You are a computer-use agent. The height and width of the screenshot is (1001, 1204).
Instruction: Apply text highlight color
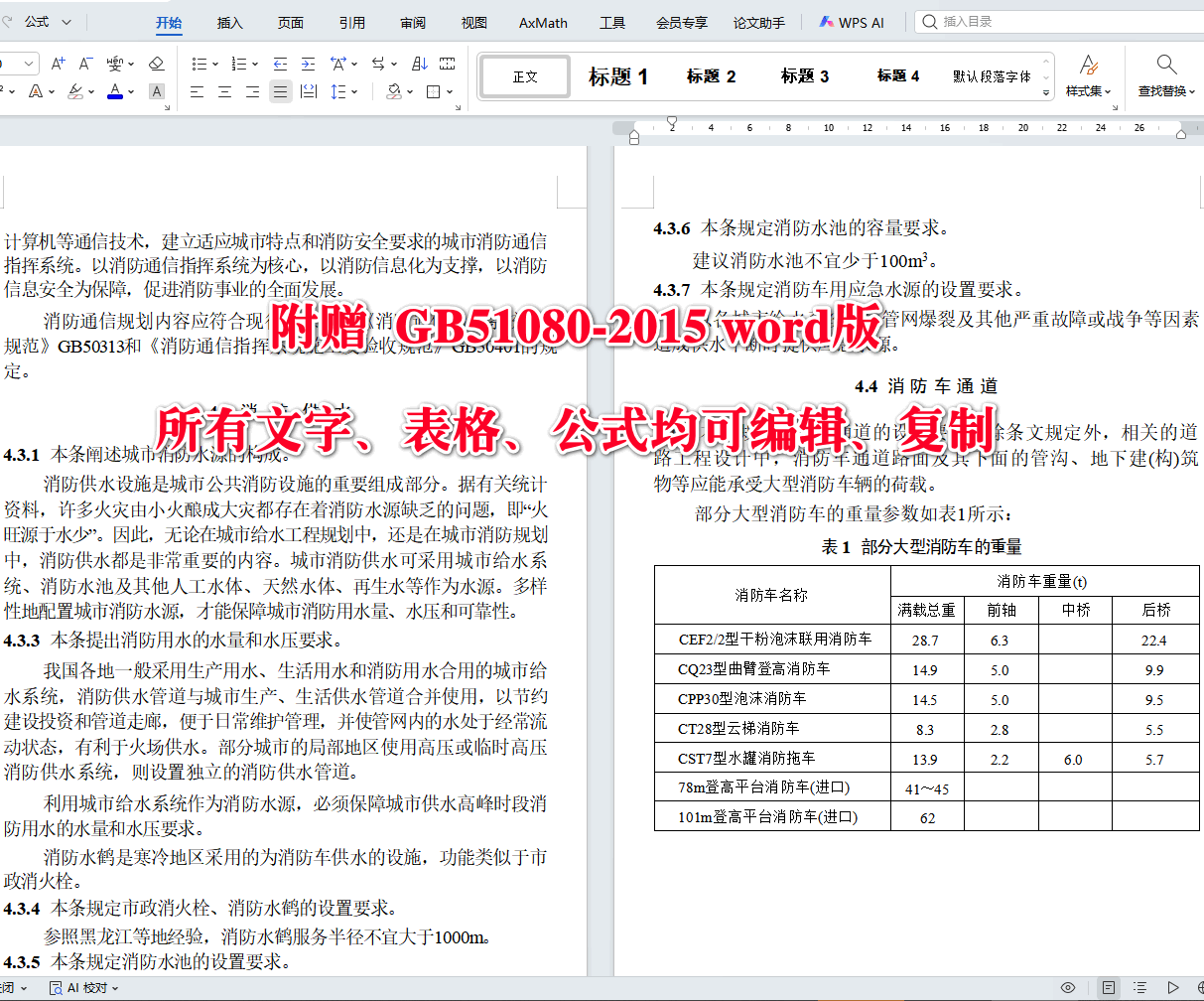(76, 91)
